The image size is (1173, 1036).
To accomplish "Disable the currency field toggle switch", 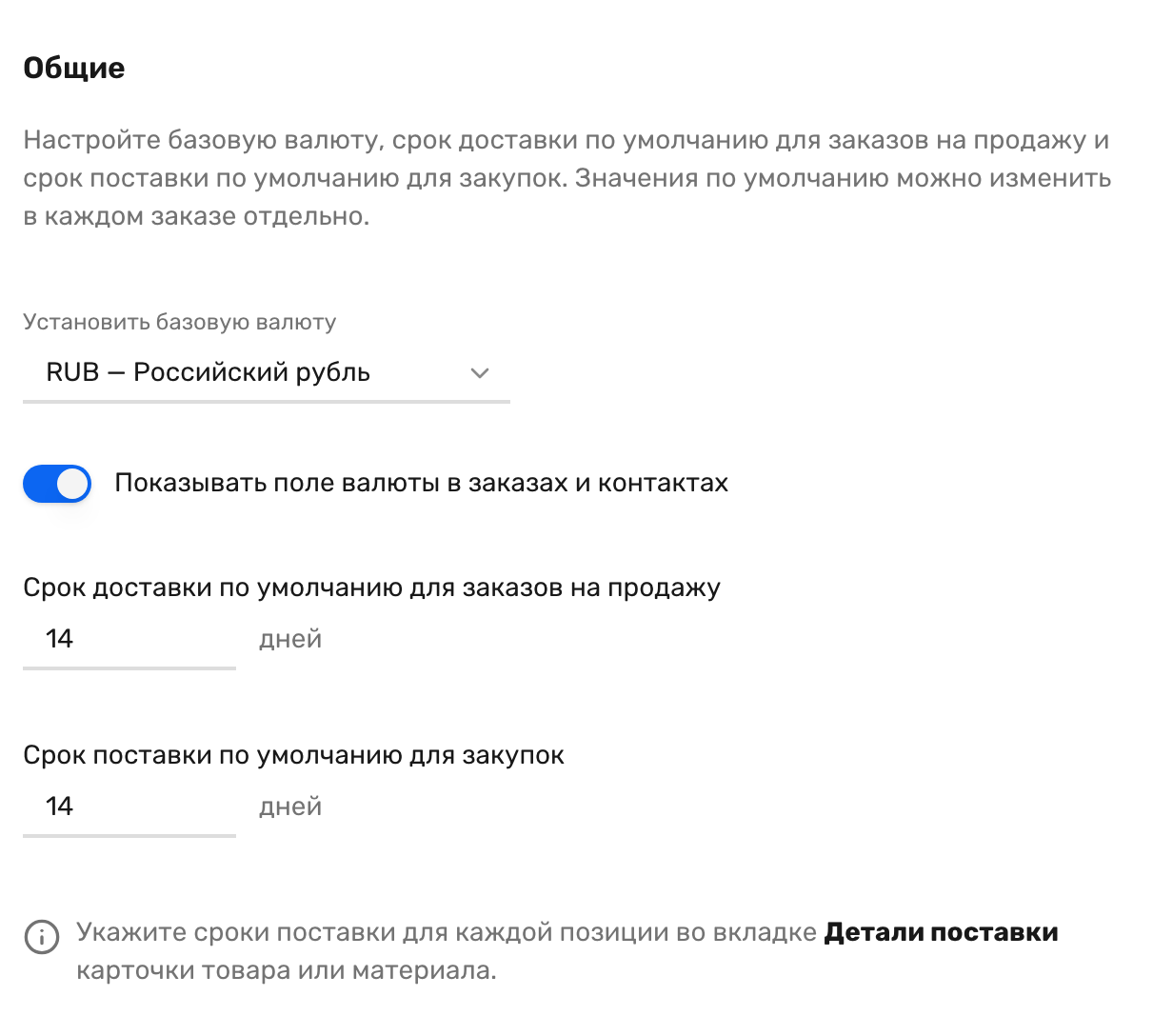I will tap(57, 484).
